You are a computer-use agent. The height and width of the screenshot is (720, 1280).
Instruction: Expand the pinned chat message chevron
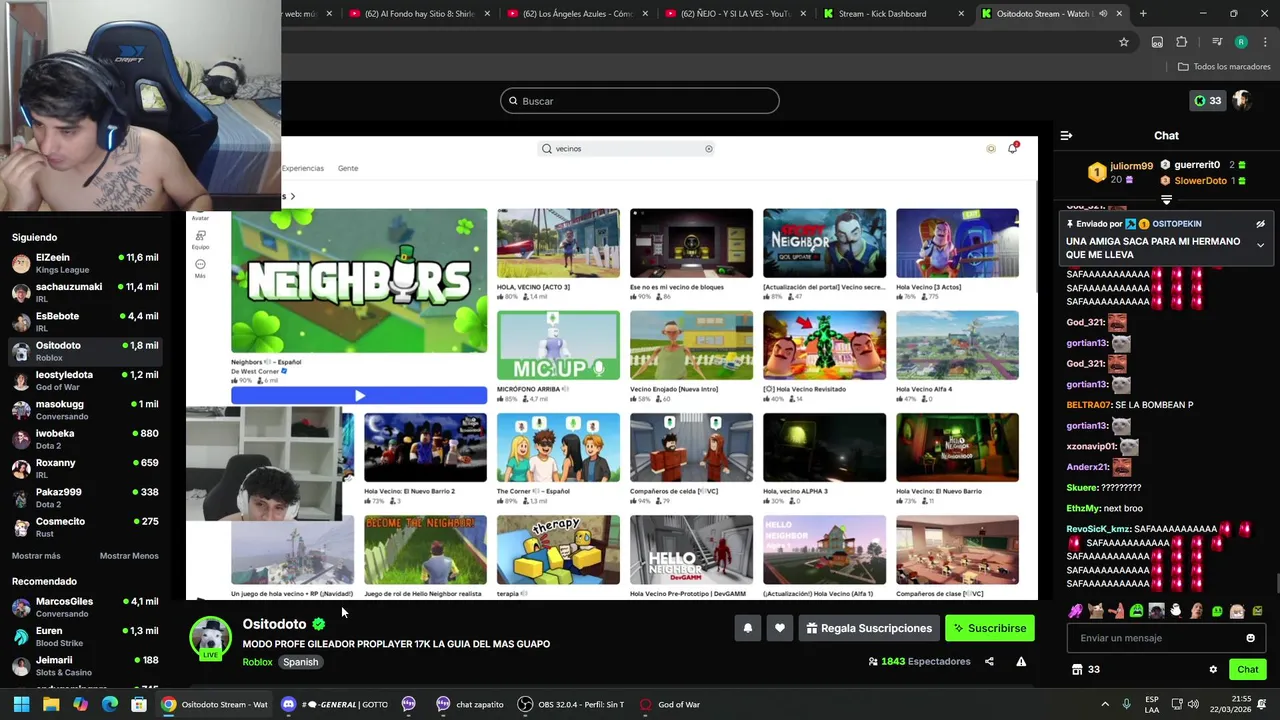coord(1260,245)
